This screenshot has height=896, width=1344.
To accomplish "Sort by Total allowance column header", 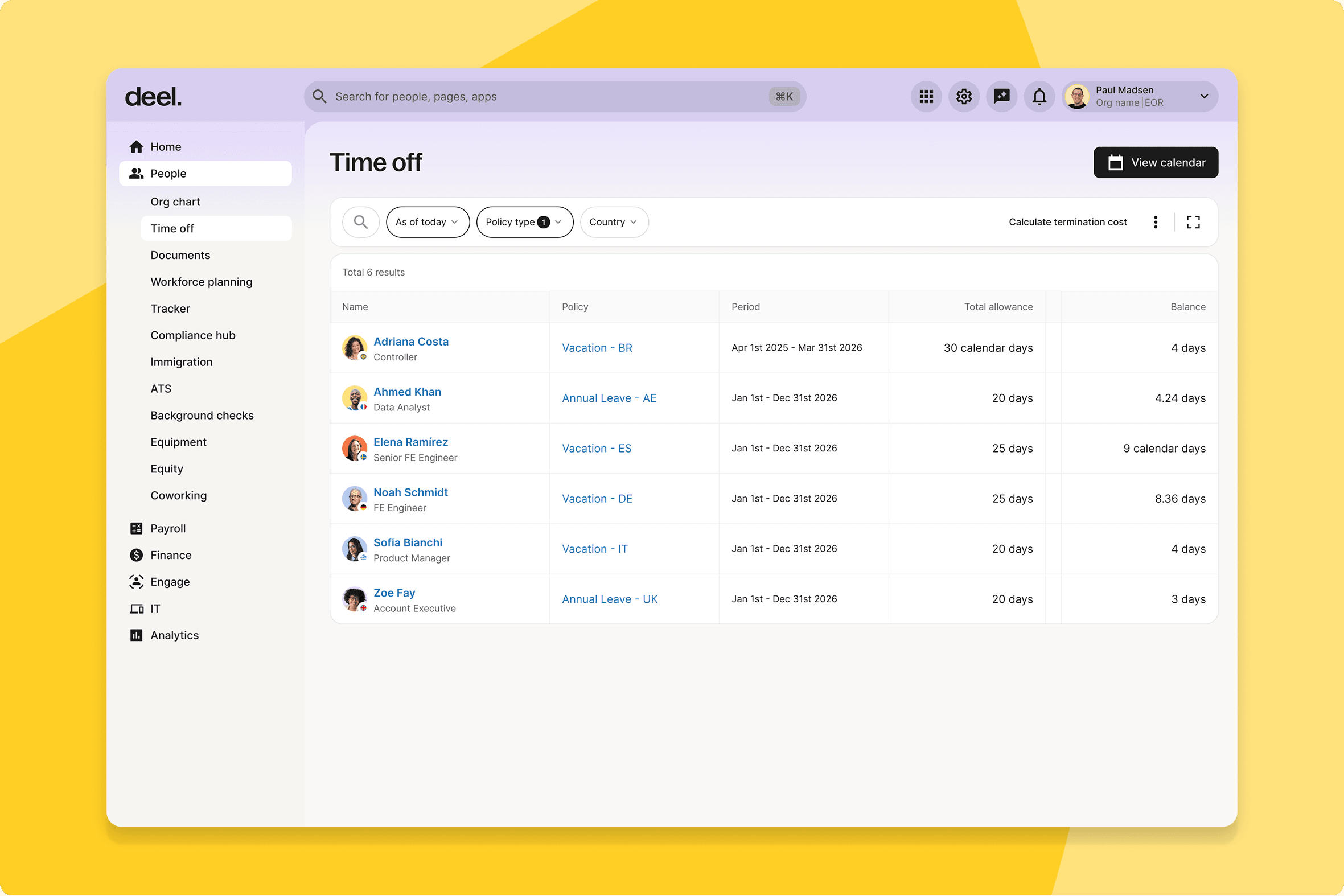I will 998,307.
